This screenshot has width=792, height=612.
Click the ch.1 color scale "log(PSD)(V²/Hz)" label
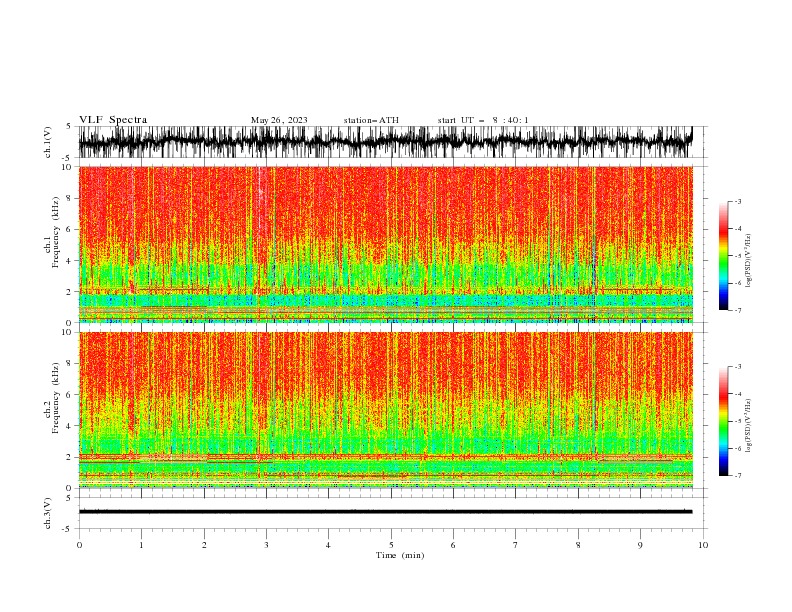pyautogui.click(x=749, y=261)
